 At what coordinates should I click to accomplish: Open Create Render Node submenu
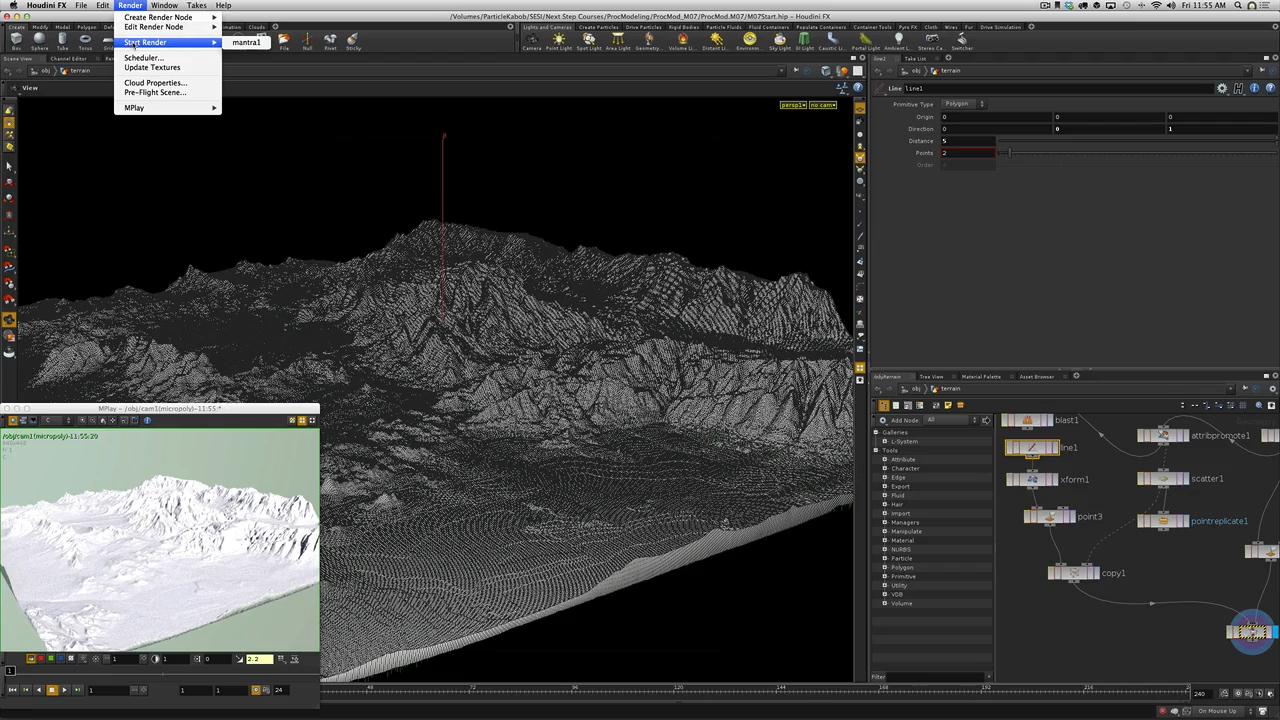click(x=167, y=17)
